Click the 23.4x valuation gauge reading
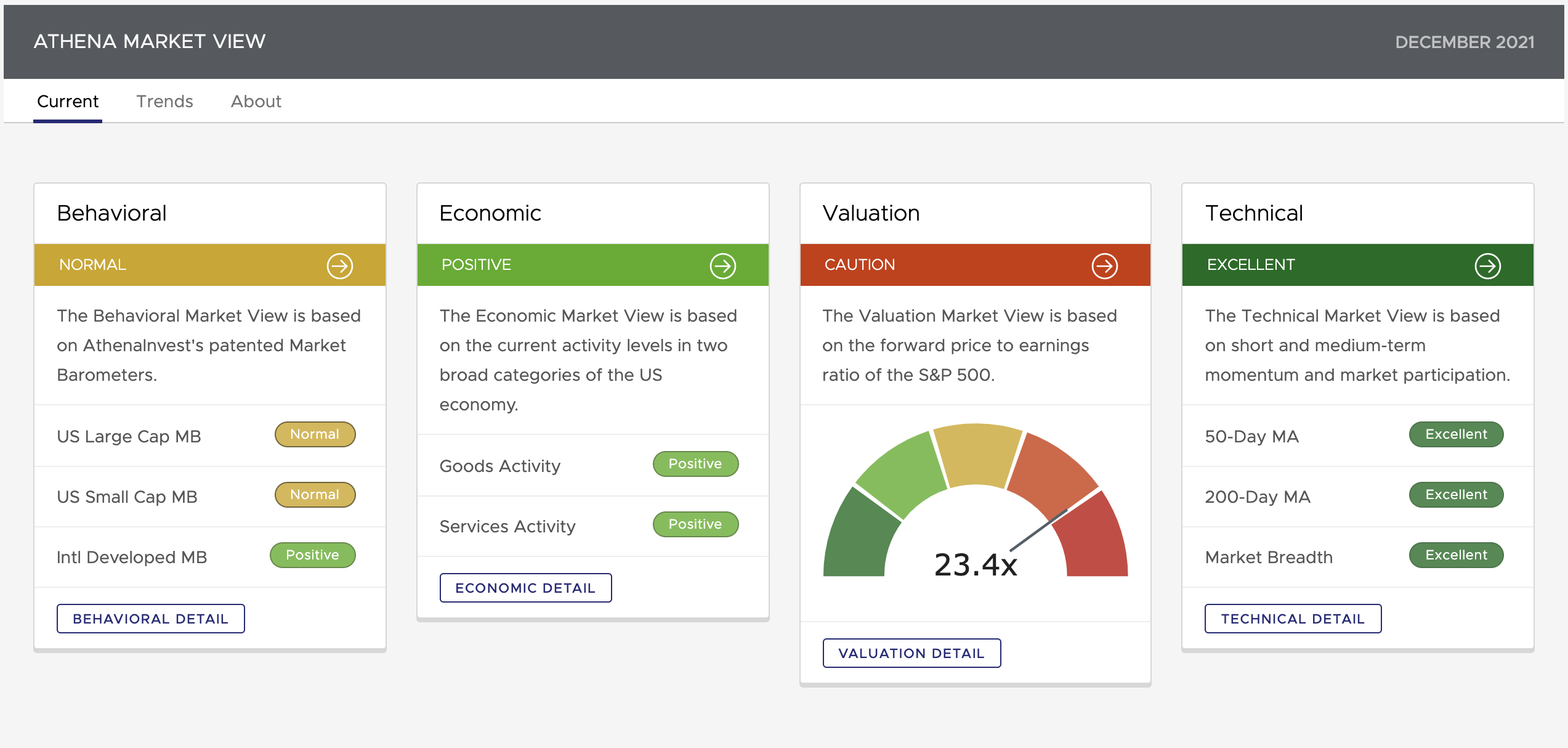 pos(976,564)
